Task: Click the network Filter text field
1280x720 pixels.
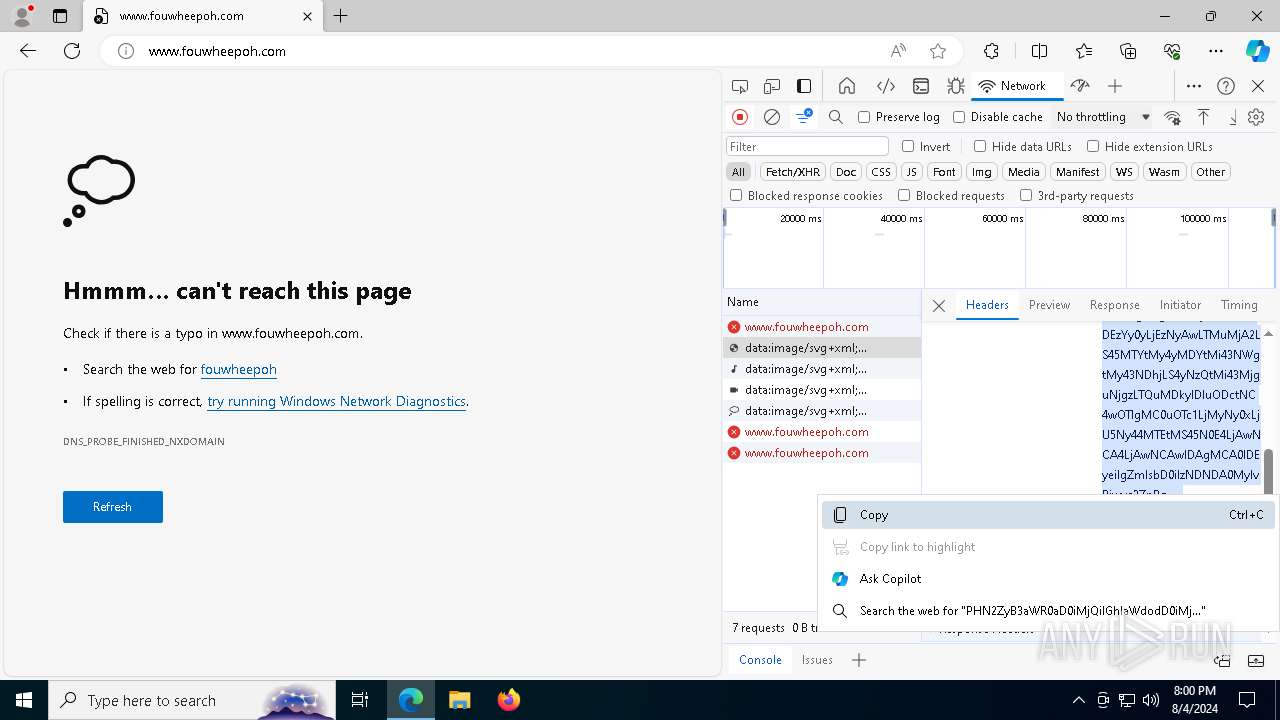Action: click(808, 146)
